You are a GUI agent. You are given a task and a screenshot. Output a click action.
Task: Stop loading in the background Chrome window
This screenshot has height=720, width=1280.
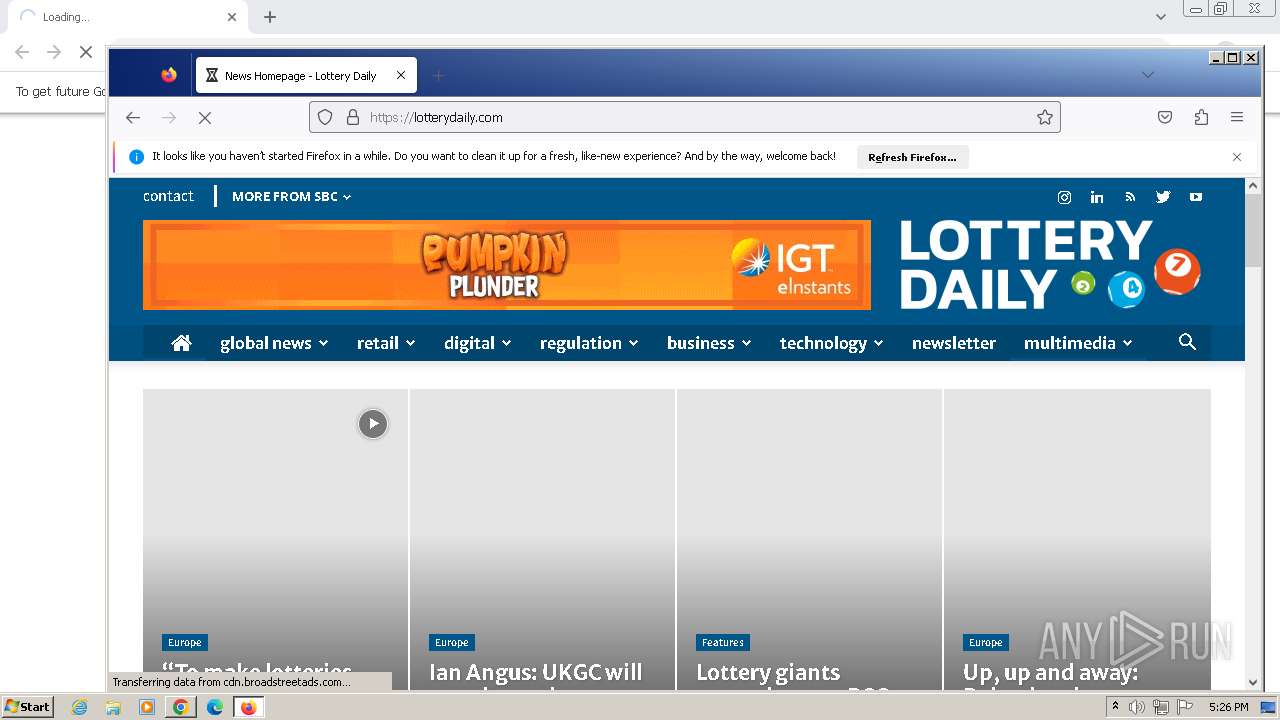tap(86, 52)
